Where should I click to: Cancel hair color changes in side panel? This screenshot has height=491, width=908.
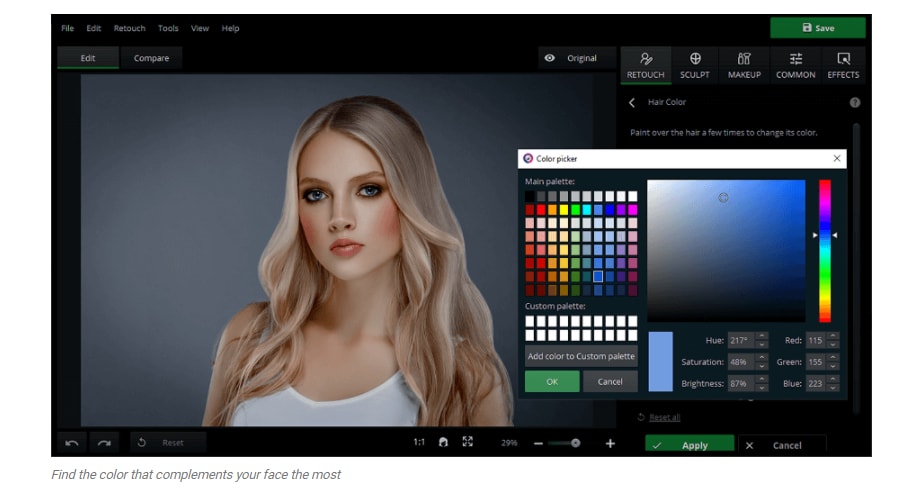pyautogui.click(x=782, y=445)
